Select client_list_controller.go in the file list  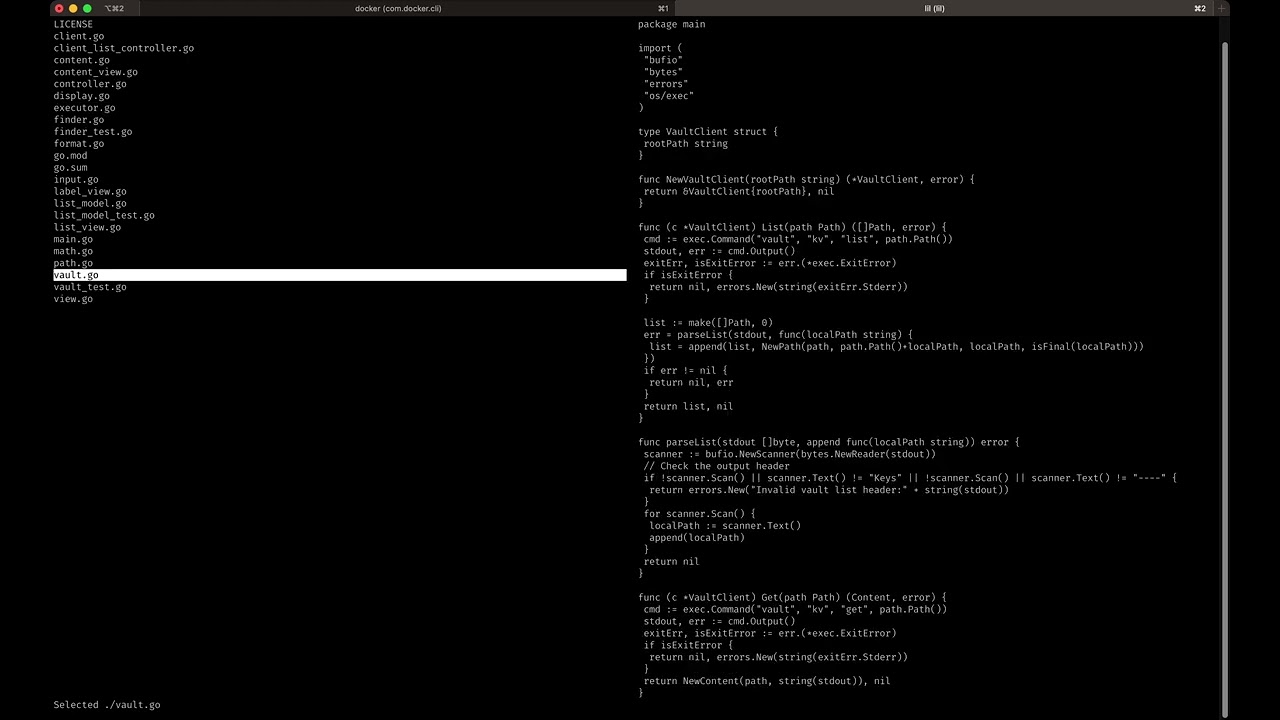[x=124, y=48]
